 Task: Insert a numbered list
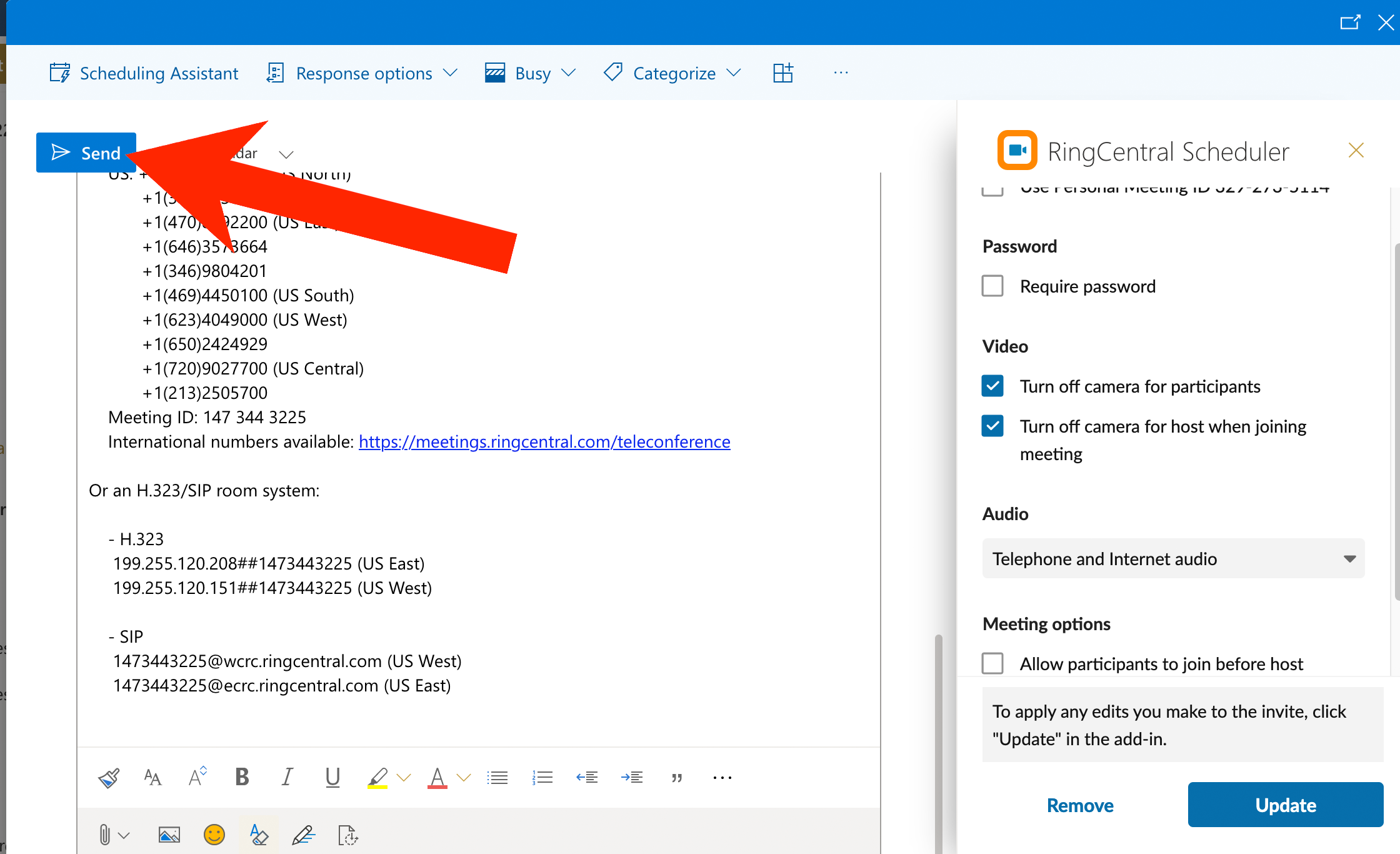click(x=542, y=777)
